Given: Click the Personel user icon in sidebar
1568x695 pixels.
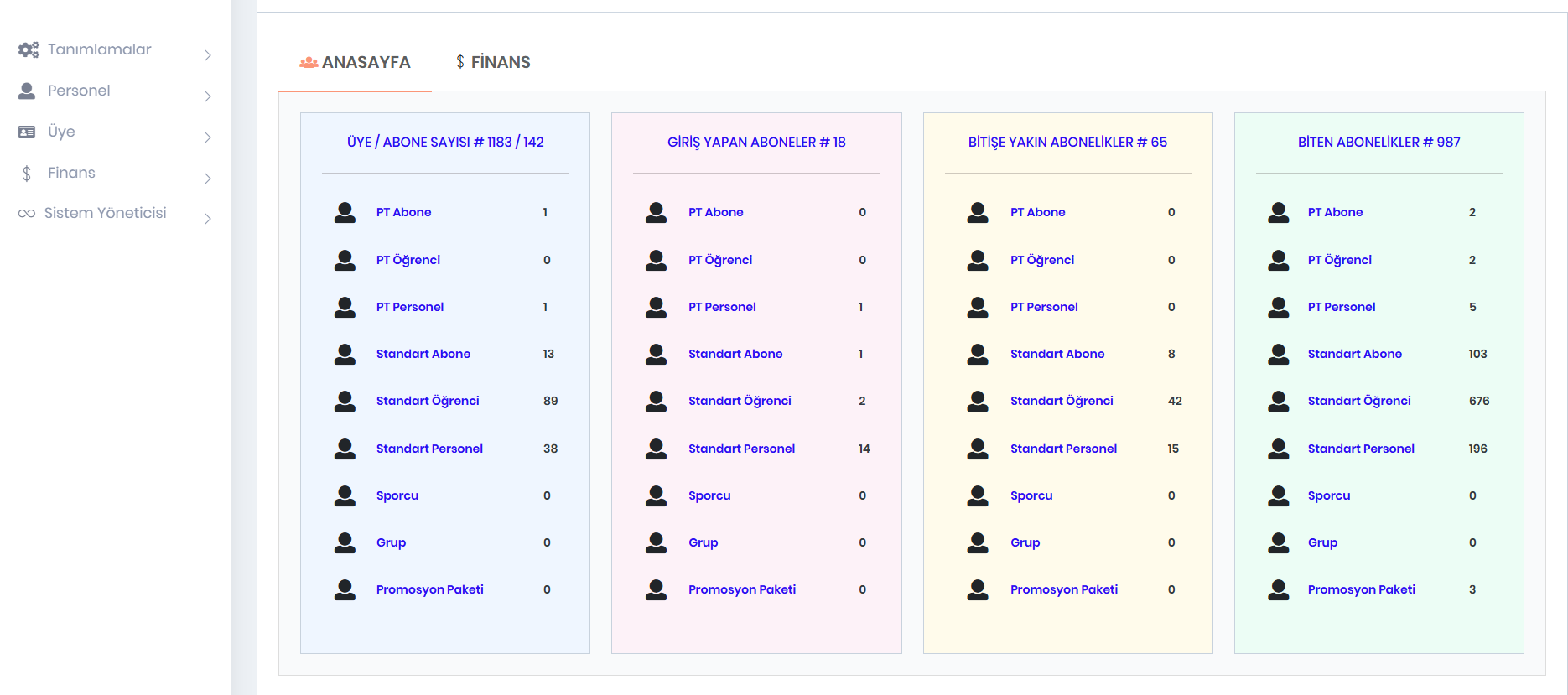Looking at the screenshot, I should [27, 91].
